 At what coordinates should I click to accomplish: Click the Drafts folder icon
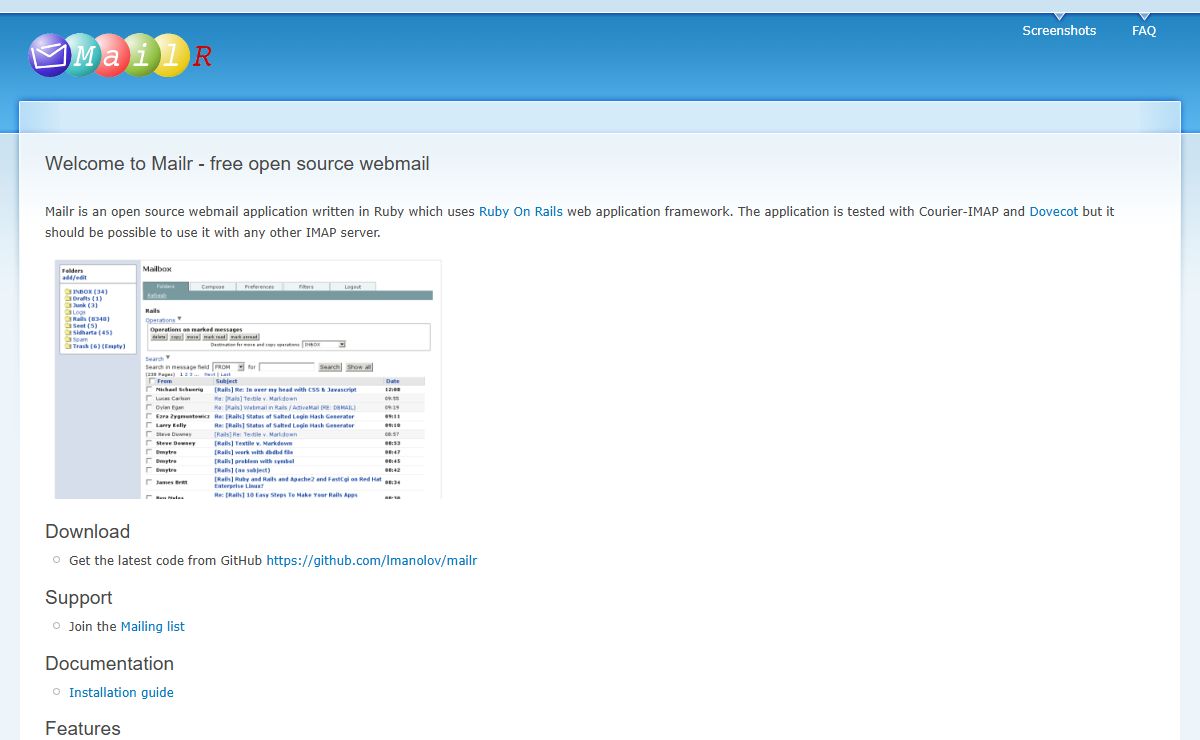click(x=68, y=299)
